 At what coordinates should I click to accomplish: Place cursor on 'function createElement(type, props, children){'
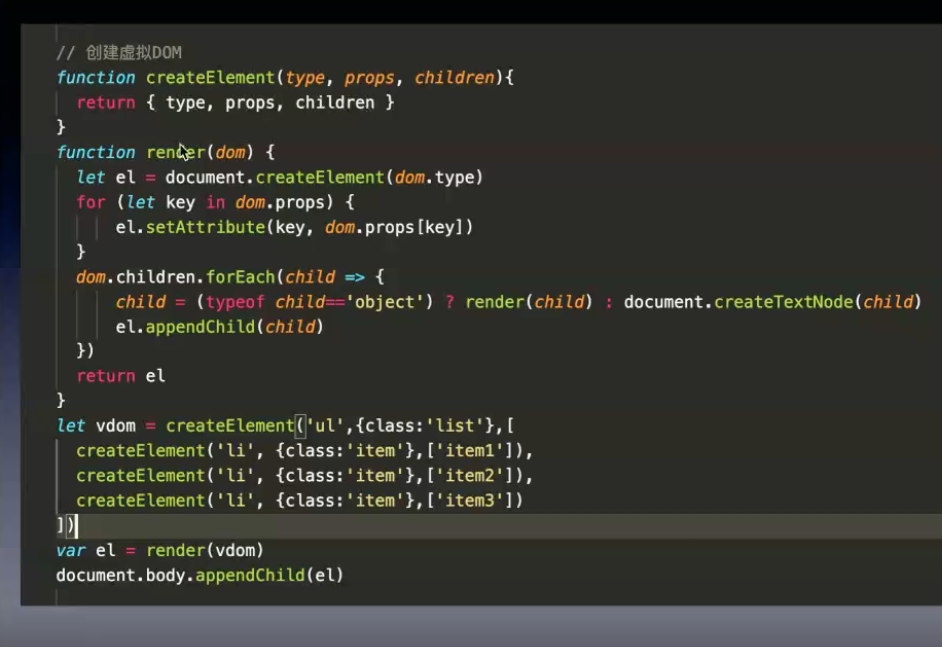285,77
